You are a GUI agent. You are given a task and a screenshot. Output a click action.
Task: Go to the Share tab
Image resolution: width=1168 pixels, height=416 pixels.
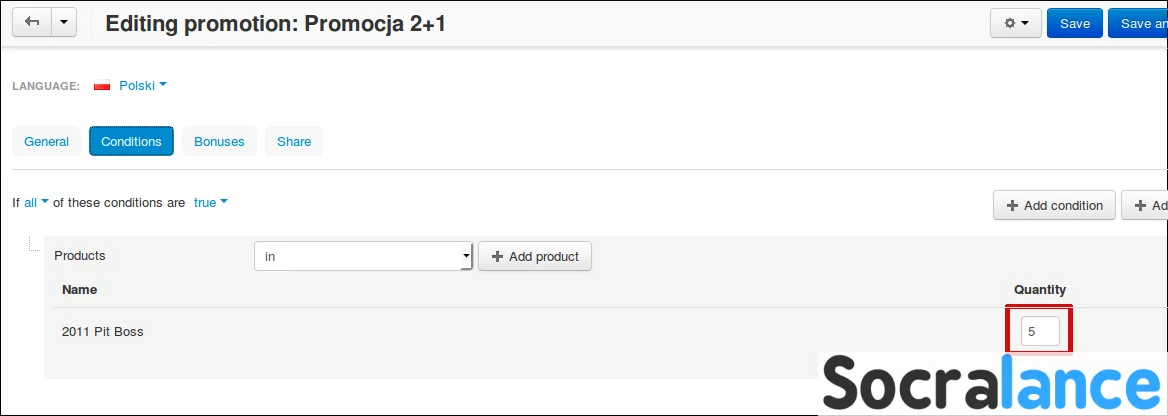coord(293,141)
